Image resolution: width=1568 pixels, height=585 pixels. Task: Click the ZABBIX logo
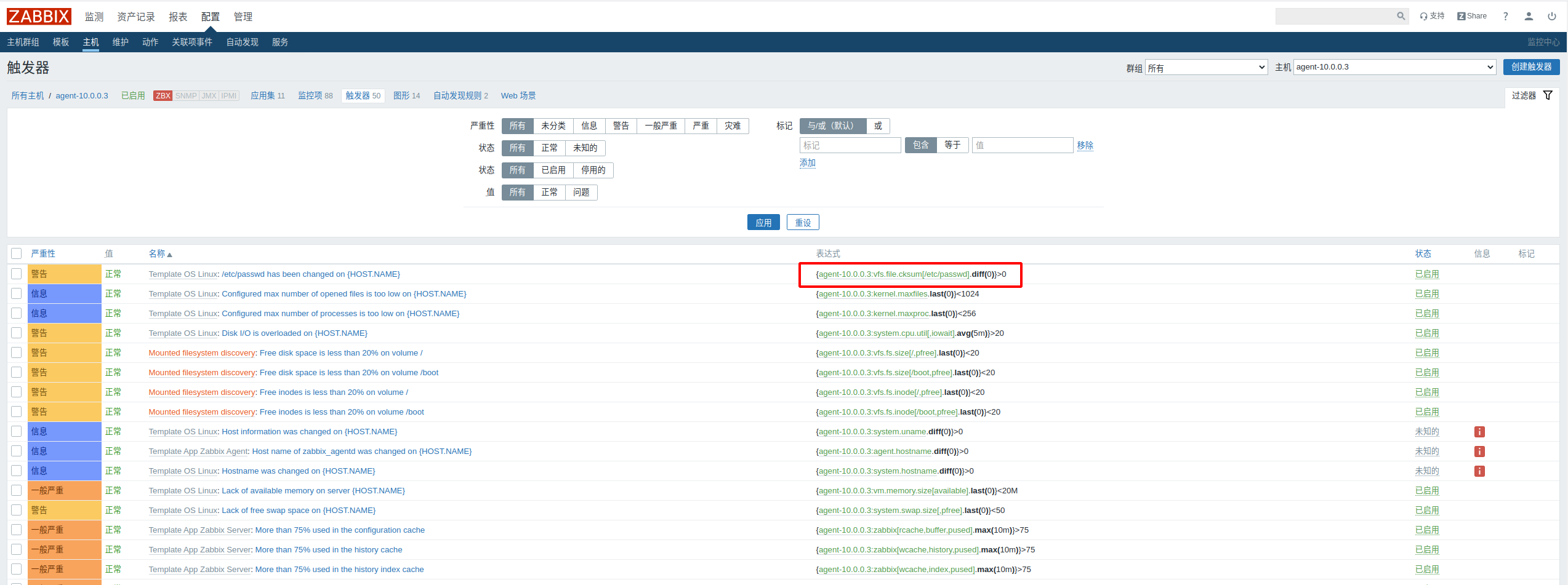click(39, 17)
